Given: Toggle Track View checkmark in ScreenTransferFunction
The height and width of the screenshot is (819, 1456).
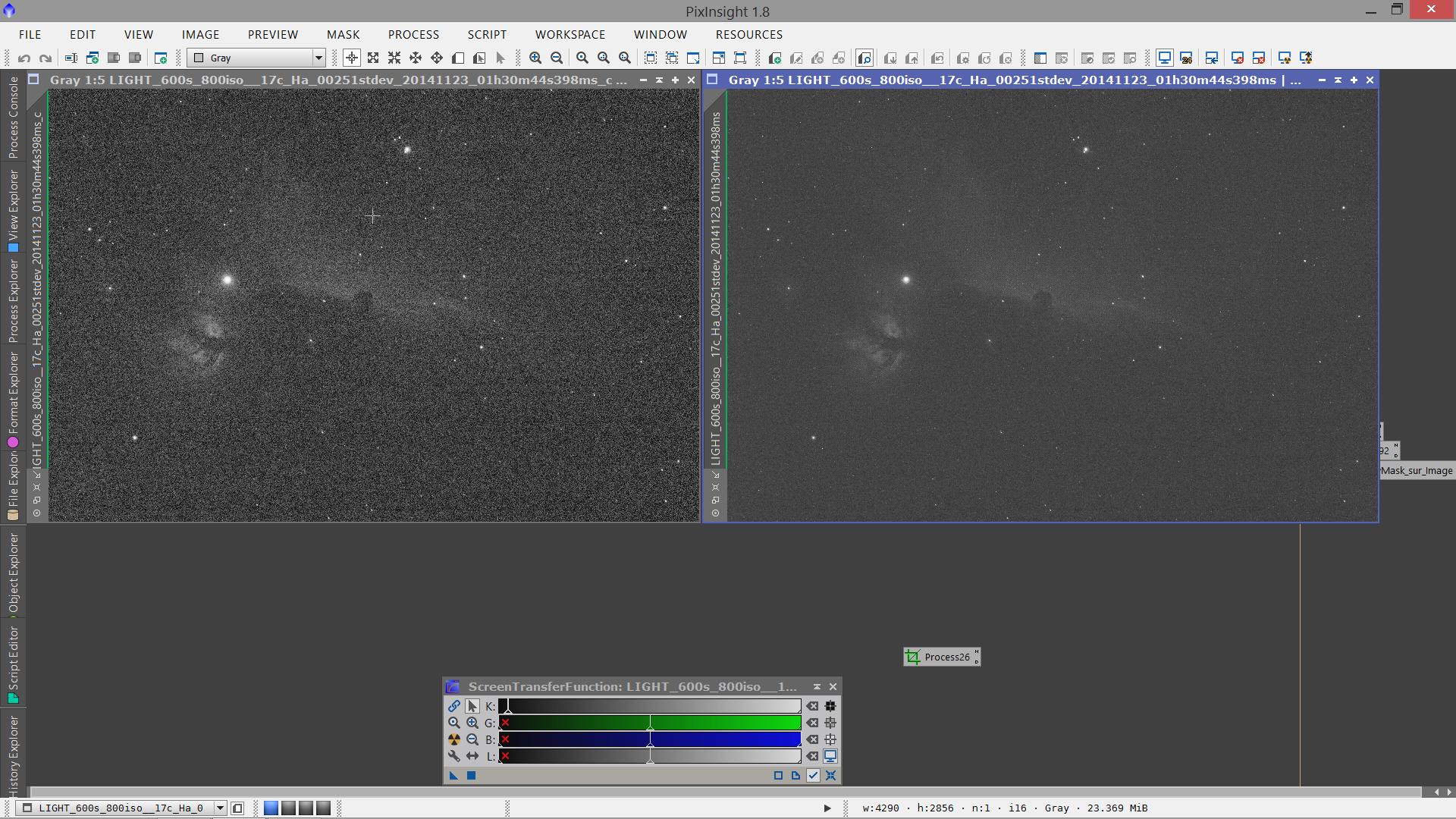Looking at the screenshot, I should coord(813,775).
